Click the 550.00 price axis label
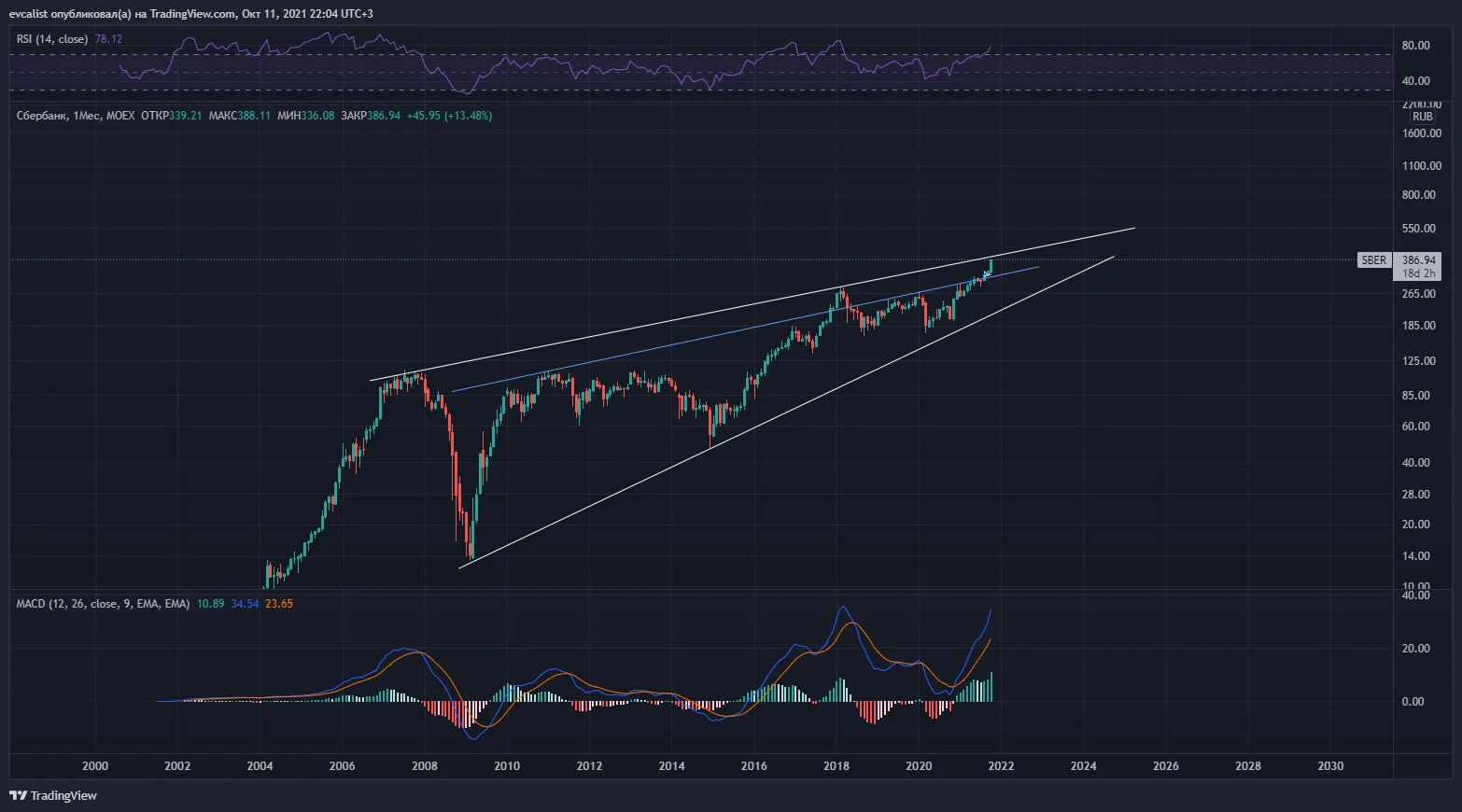Screen dimensions: 1462x812 click(1419, 229)
